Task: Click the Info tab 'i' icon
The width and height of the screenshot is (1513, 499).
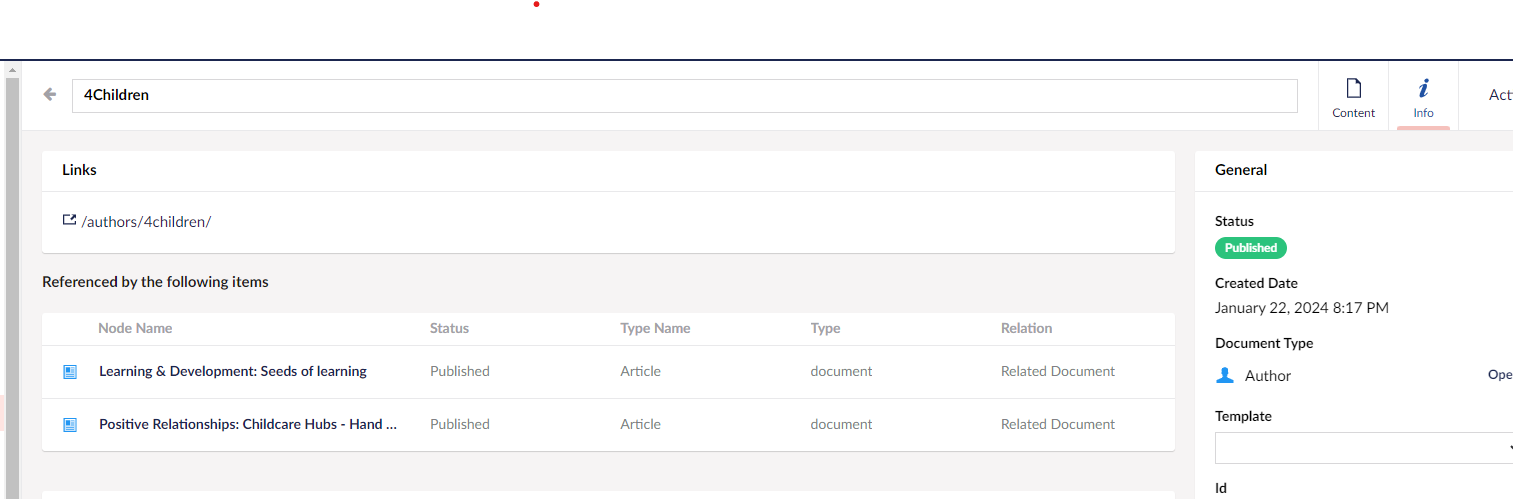Action: [x=1424, y=88]
